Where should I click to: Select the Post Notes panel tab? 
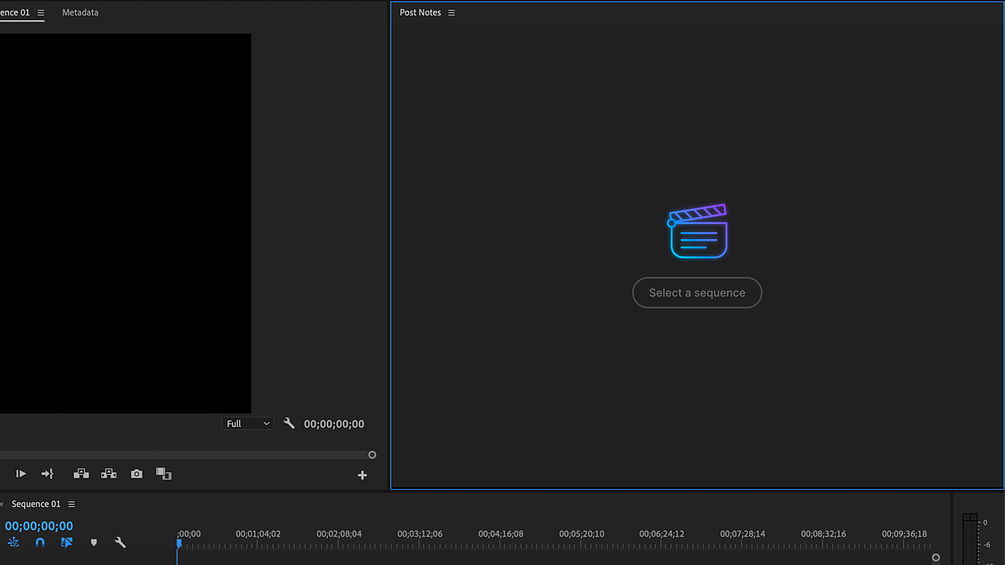(x=420, y=12)
